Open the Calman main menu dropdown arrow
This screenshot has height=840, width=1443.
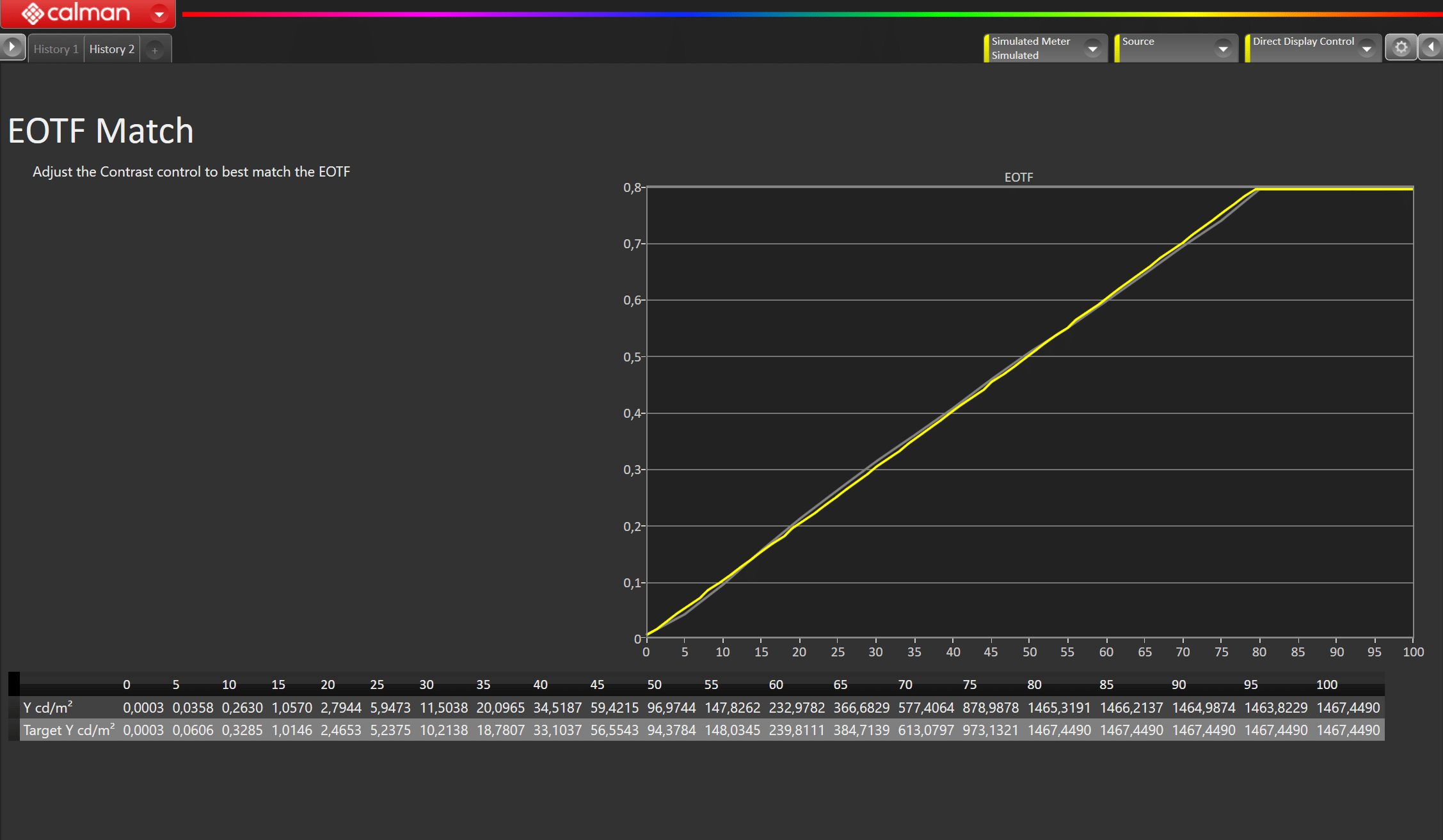[159, 13]
